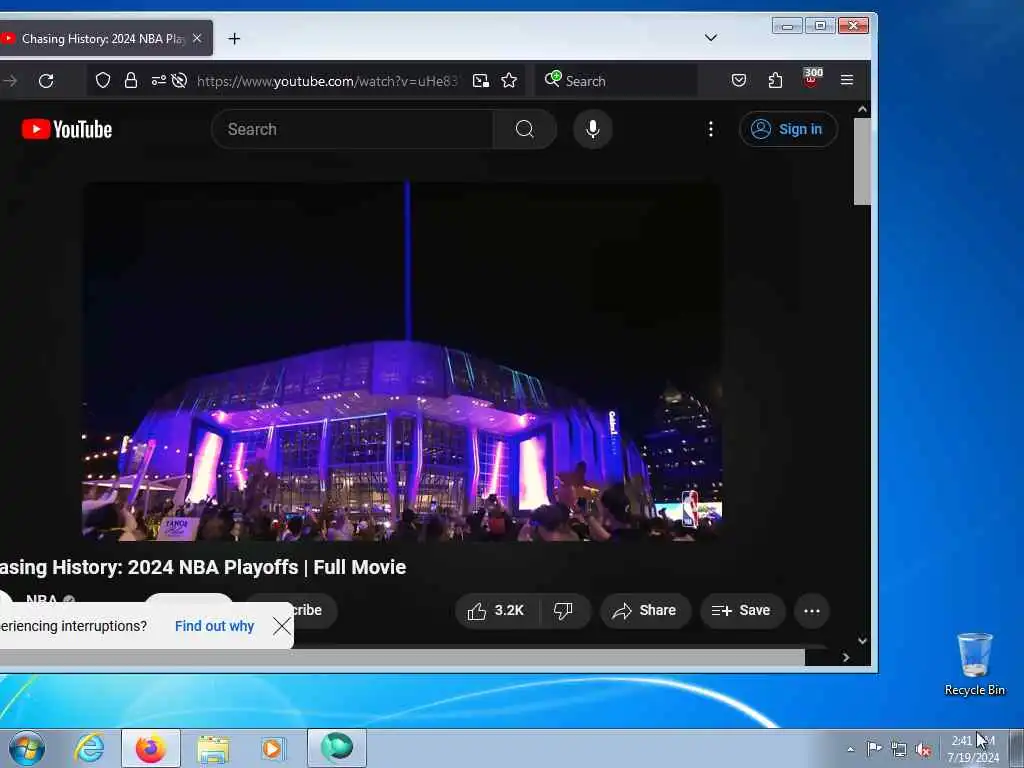This screenshot has width=1024, height=768.
Task: Search with voice using microphone icon
Action: 592,129
